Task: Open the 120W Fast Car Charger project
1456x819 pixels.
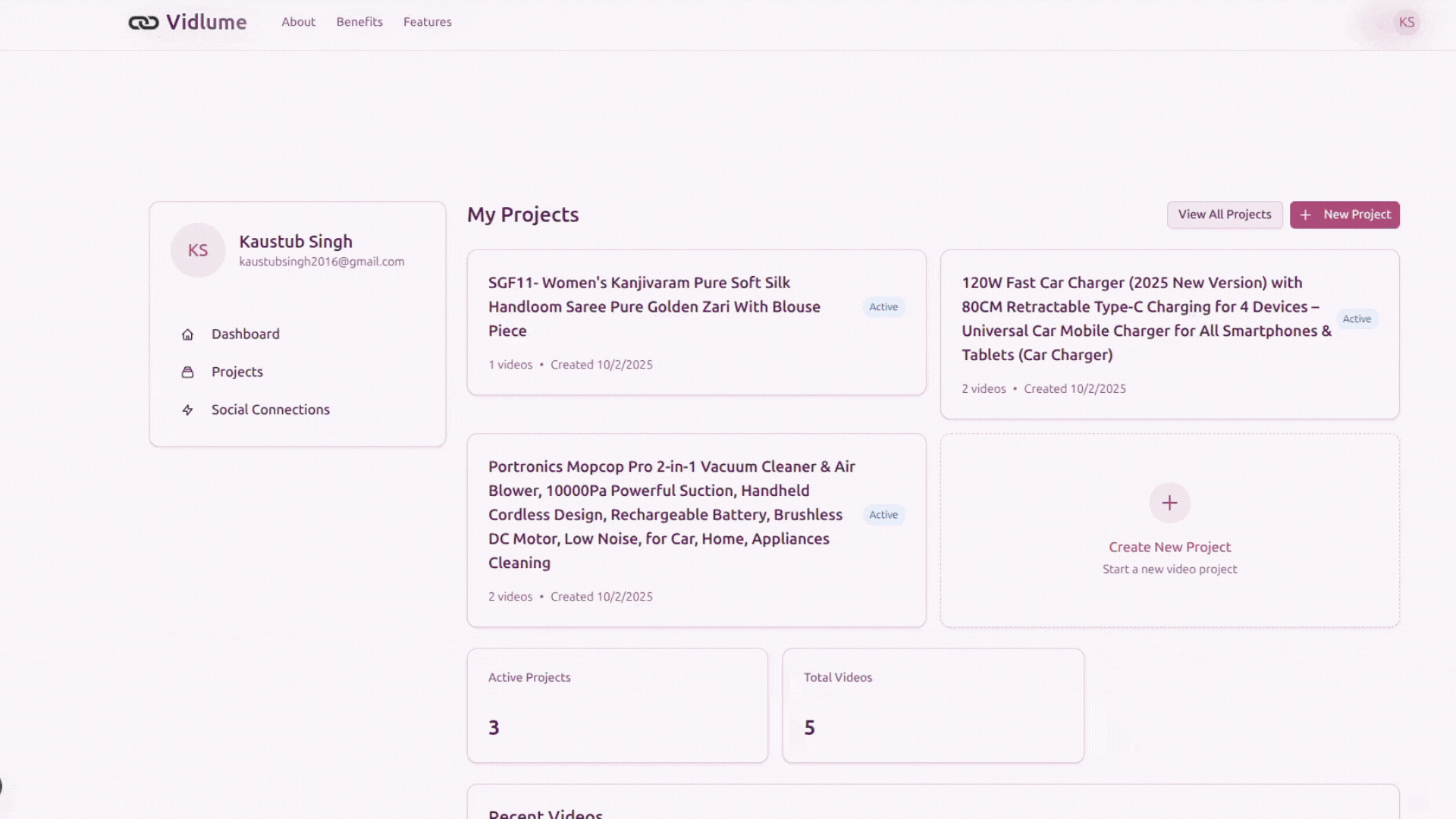Action: 1145,318
